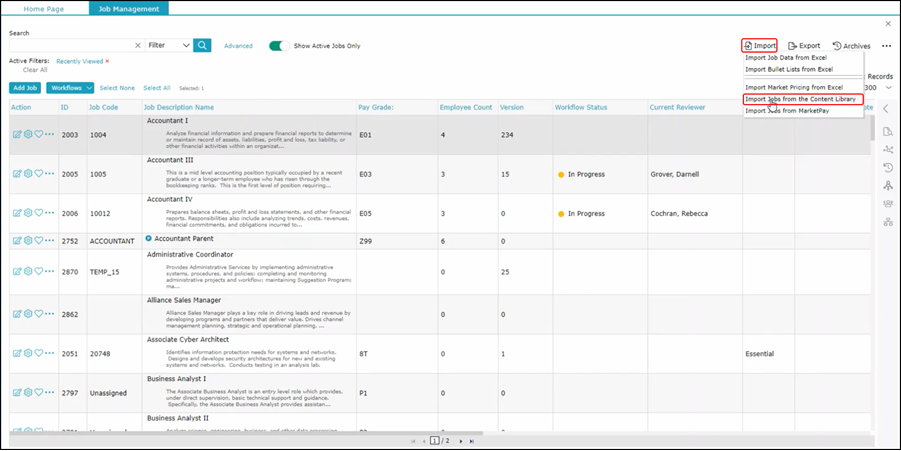
Task: Click gear icon for Accountant III row
Action: coord(28,174)
